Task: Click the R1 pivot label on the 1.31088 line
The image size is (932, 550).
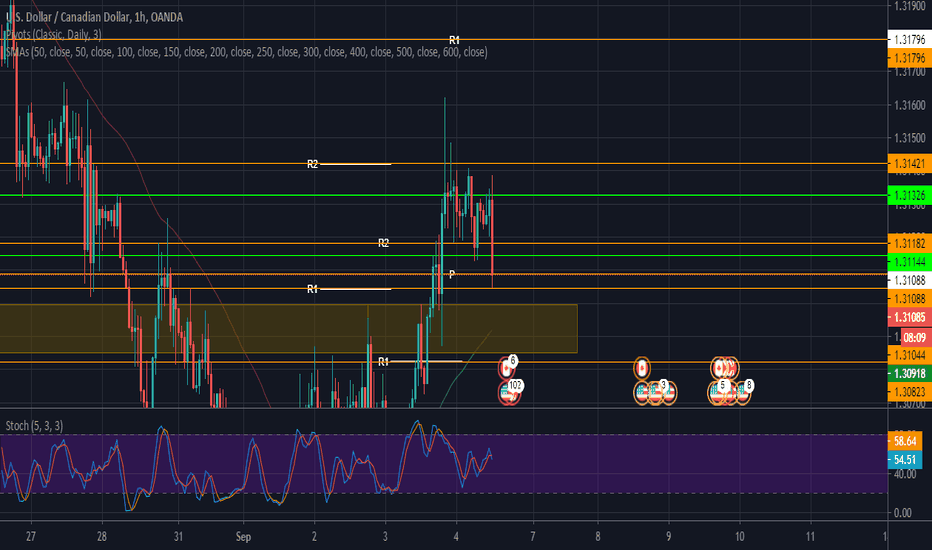Action: (313, 289)
